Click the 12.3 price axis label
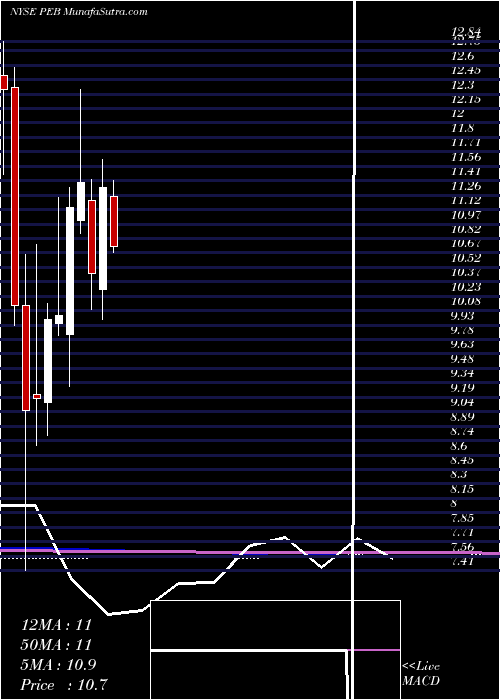The width and height of the screenshot is (500, 700). [x=462, y=84]
